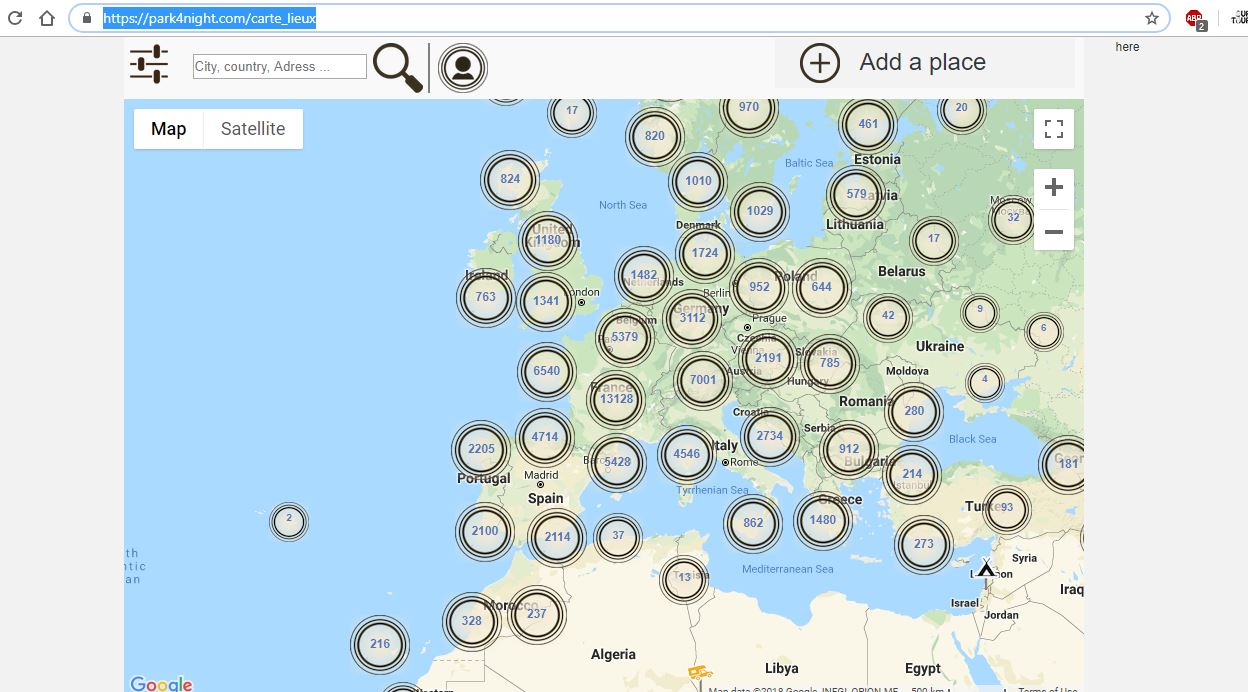Screen dimensions: 1248x692
Task: Switch to the Map view tab
Action: coord(168,128)
